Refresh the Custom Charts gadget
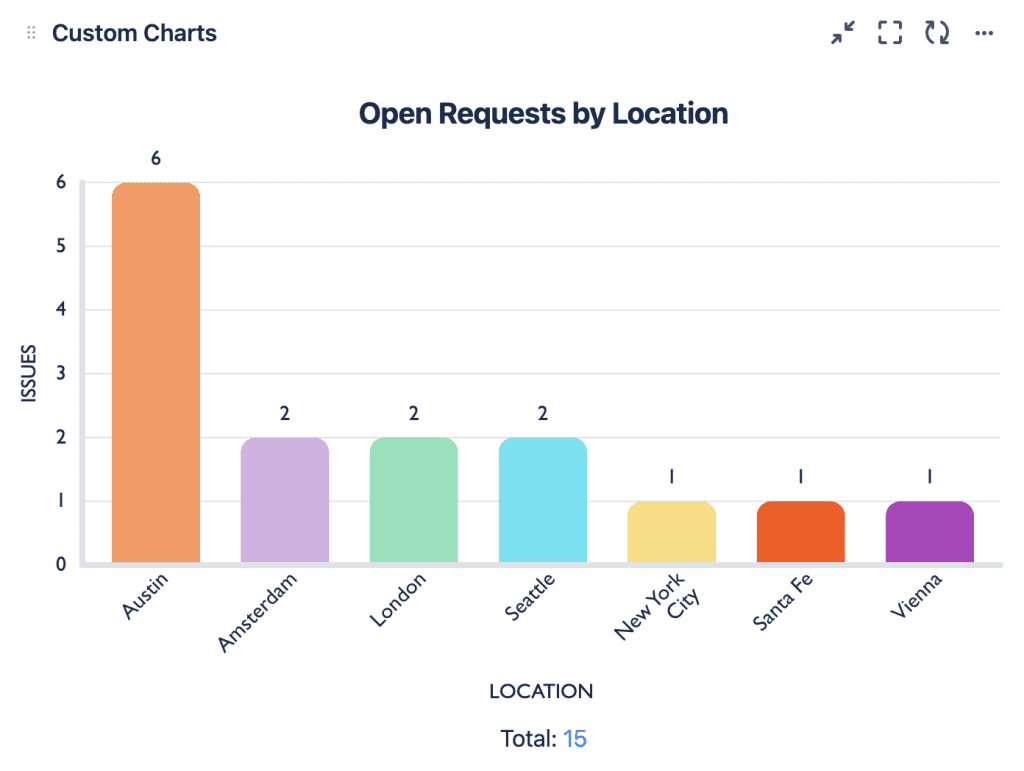This screenshot has height=771, width=1024. (937, 33)
